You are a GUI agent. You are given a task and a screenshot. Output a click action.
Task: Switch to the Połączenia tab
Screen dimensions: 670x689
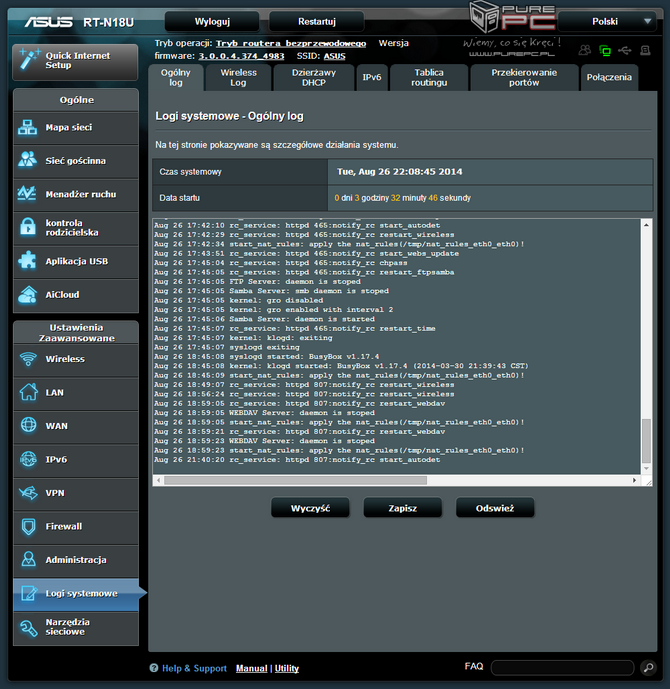tap(609, 77)
